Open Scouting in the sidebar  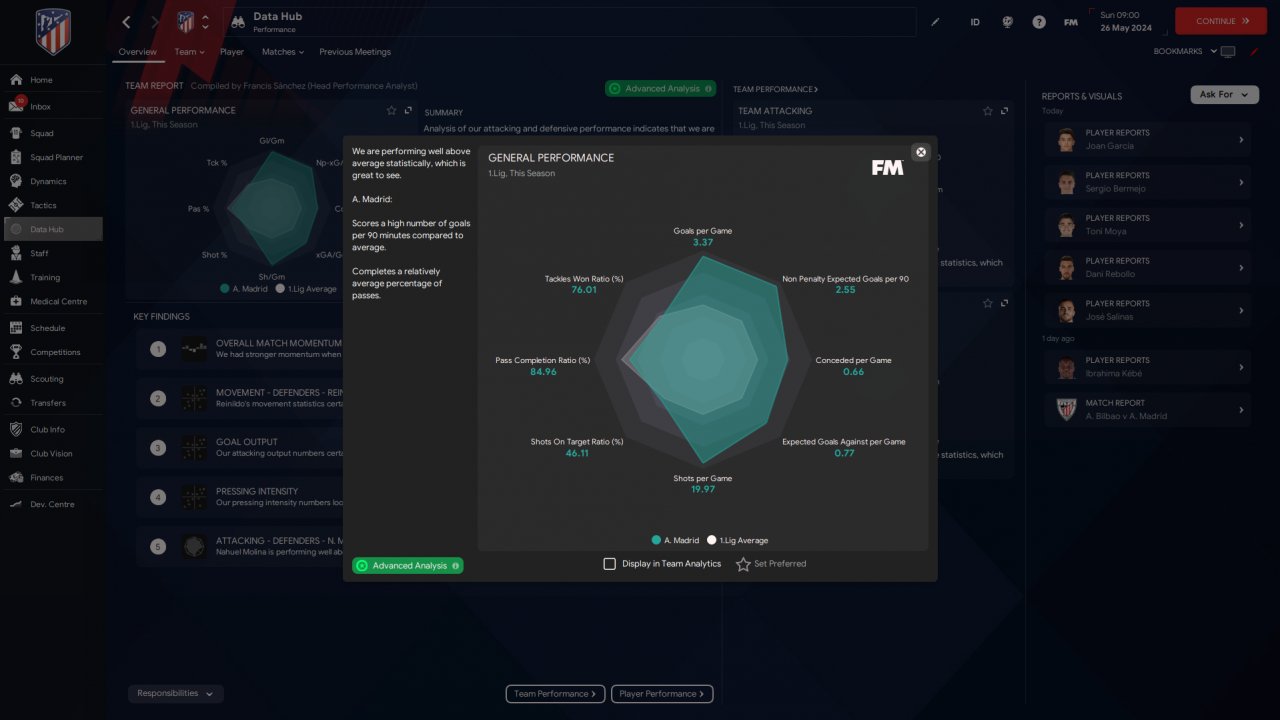coord(52,379)
